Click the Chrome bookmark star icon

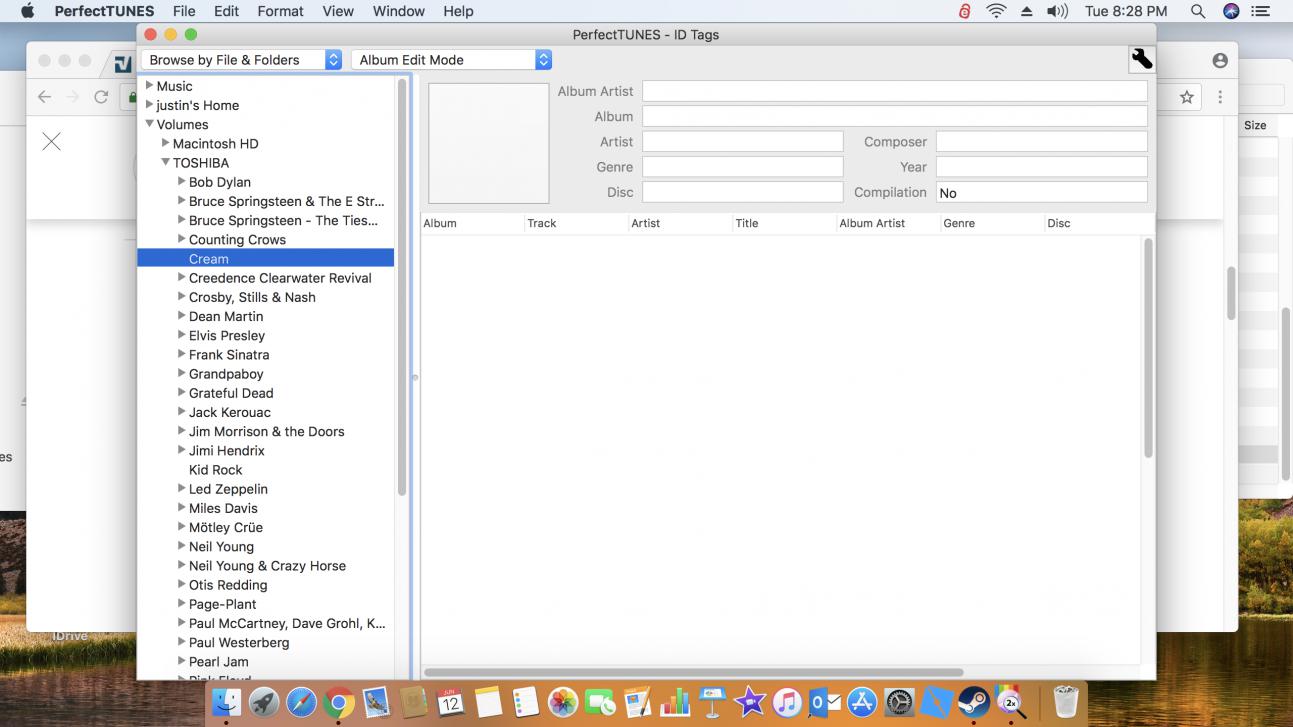(x=1186, y=97)
